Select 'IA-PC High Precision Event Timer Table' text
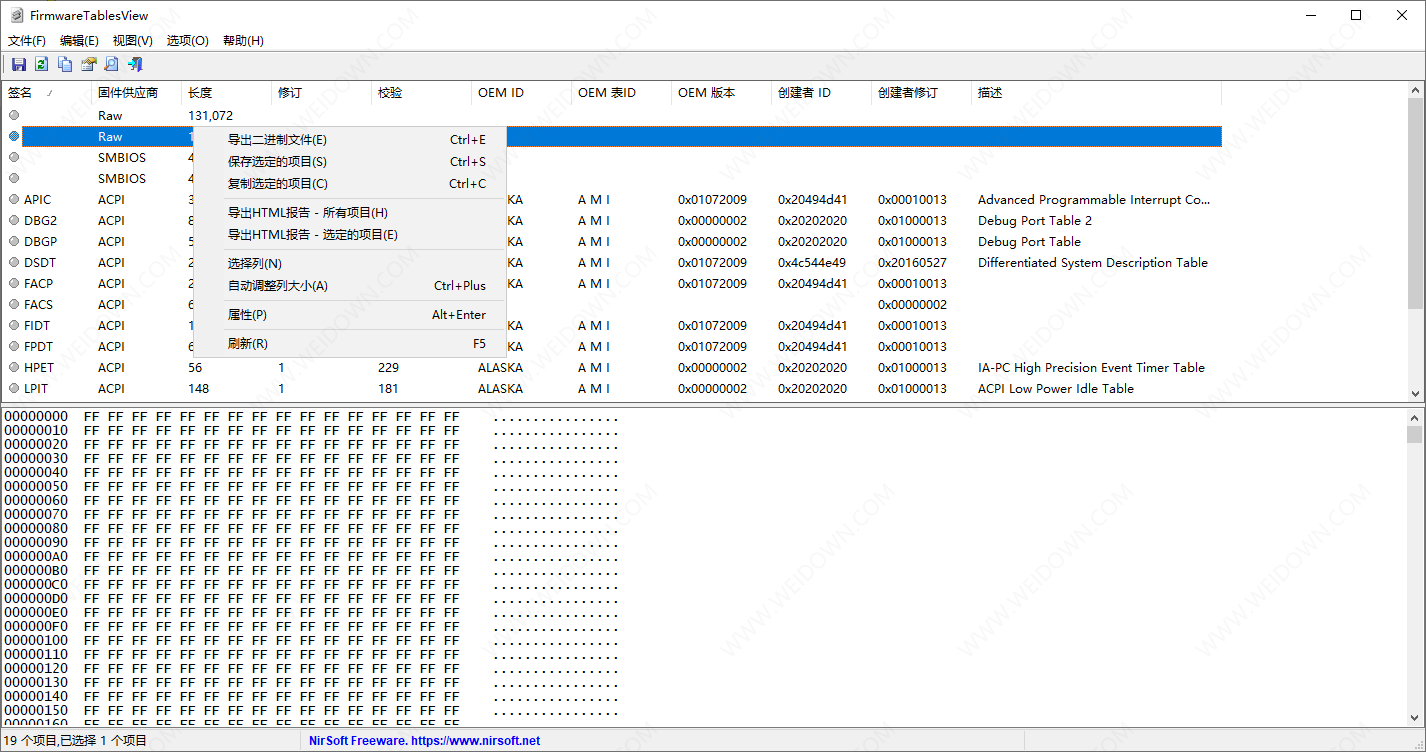This screenshot has height=752, width=1426. coord(1091,368)
